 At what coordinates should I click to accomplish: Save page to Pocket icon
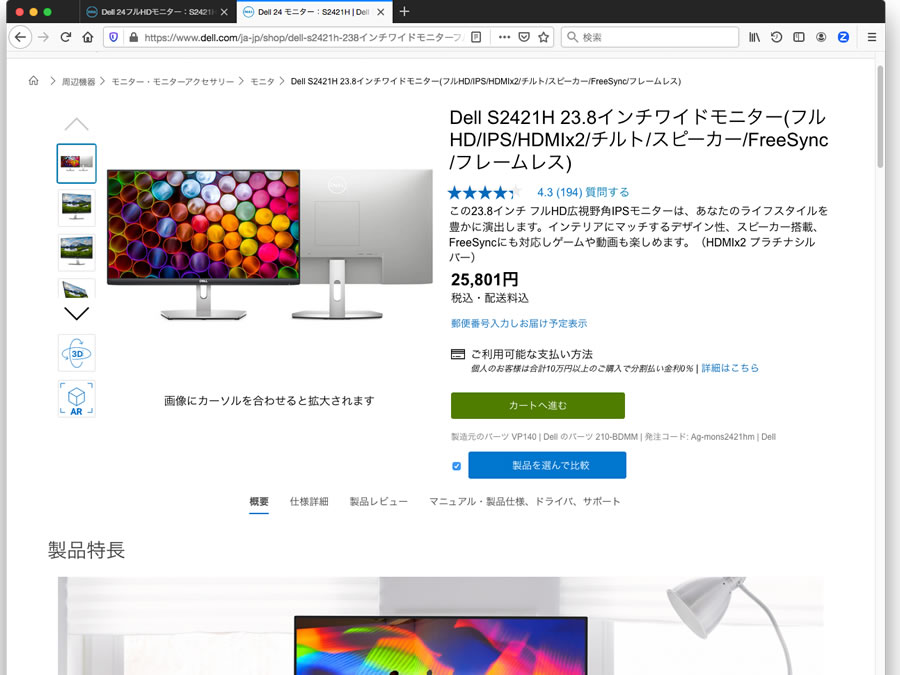tap(524, 37)
